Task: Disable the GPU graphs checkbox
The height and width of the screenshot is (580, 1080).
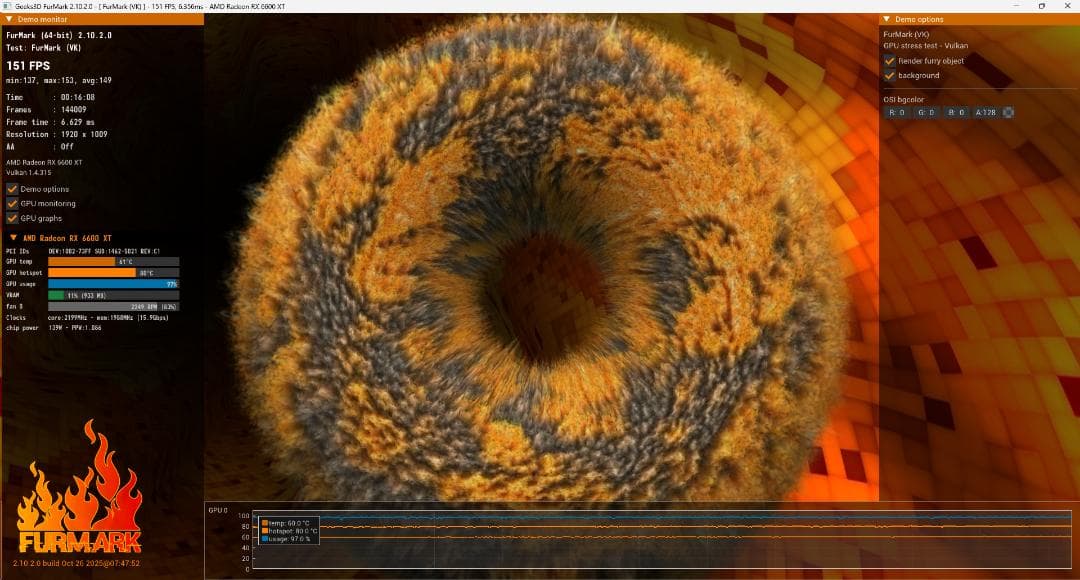Action: click(x=12, y=217)
